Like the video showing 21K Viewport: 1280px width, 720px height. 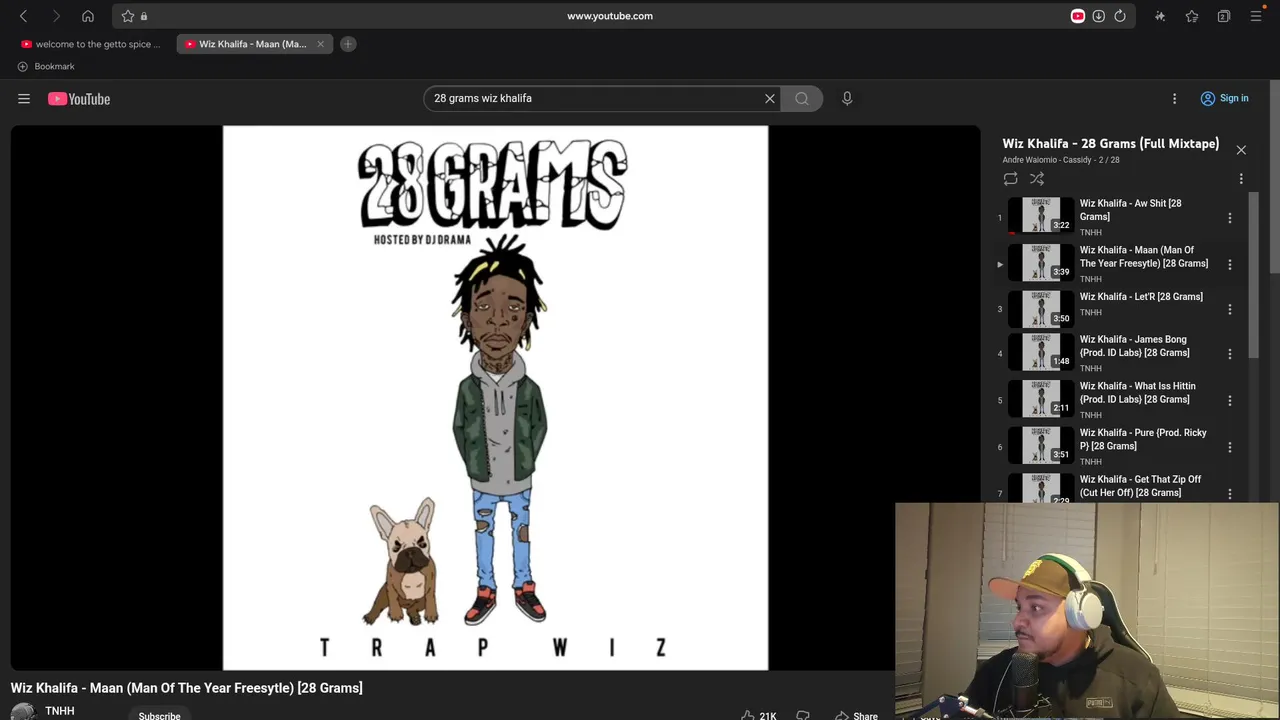coord(759,716)
